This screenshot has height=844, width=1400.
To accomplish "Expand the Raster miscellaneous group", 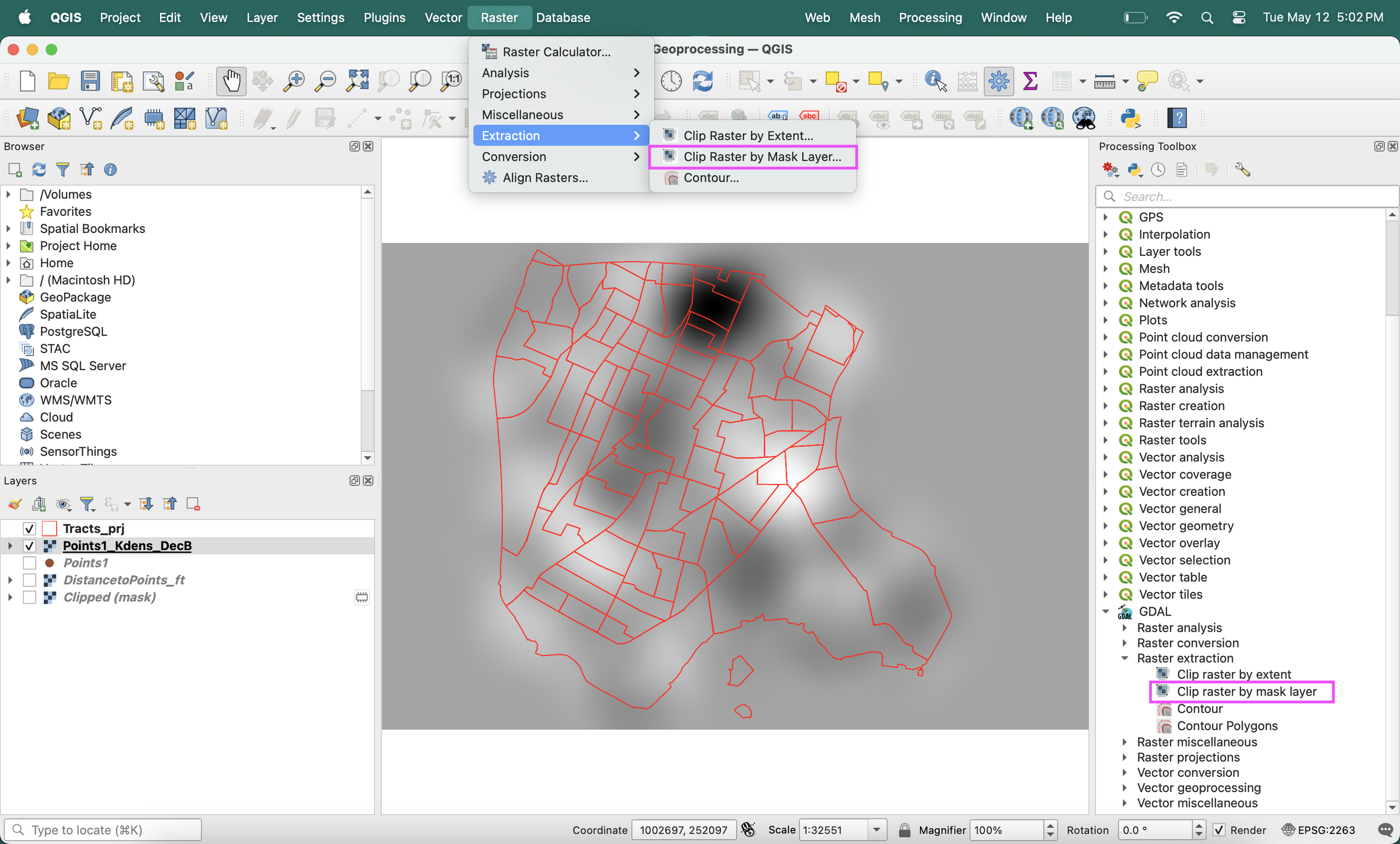I will (x=1124, y=742).
